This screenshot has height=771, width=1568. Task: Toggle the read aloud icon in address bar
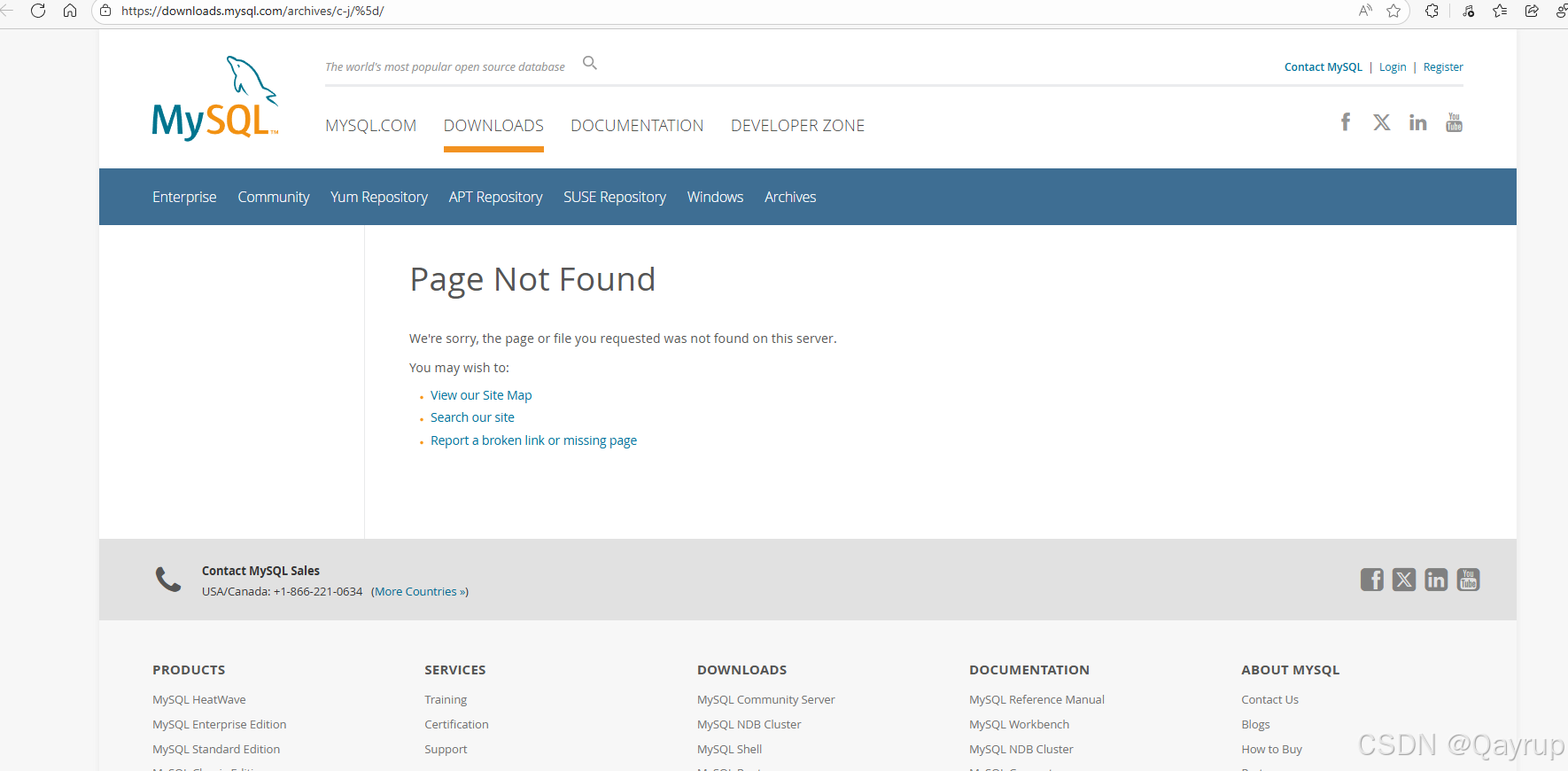(1365, 11)
